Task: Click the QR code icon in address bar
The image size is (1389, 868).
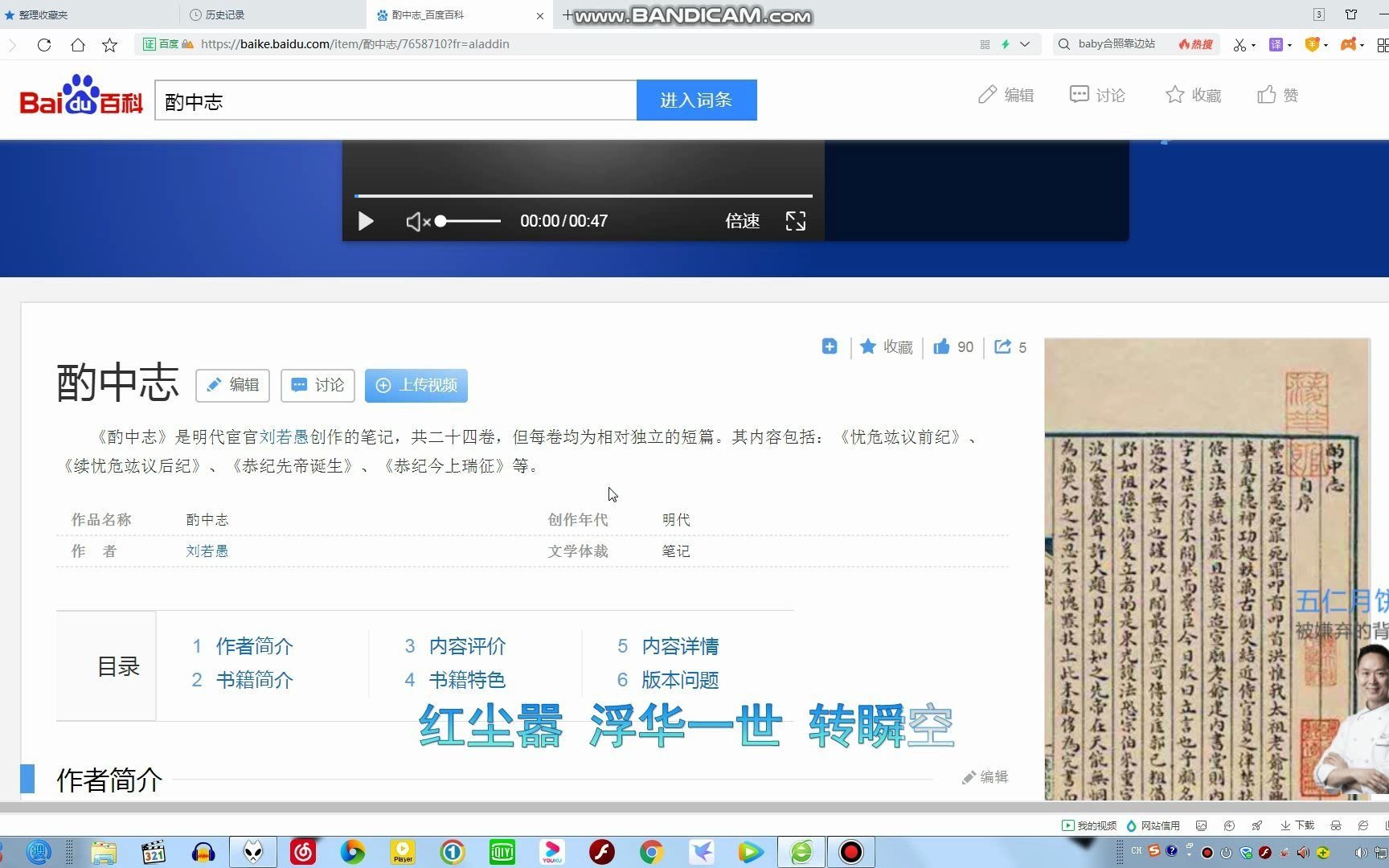Action: tap(985, 44)
